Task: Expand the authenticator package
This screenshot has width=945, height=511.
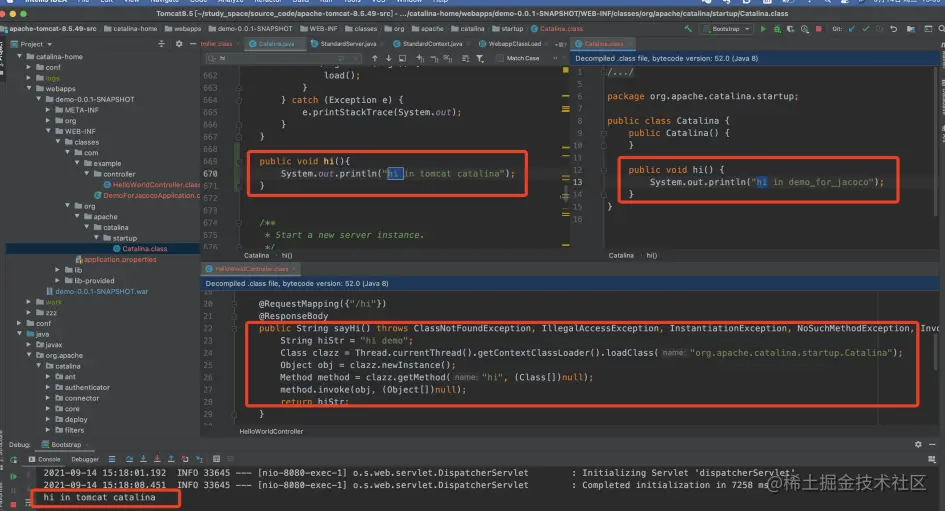Action: point(48,387)
